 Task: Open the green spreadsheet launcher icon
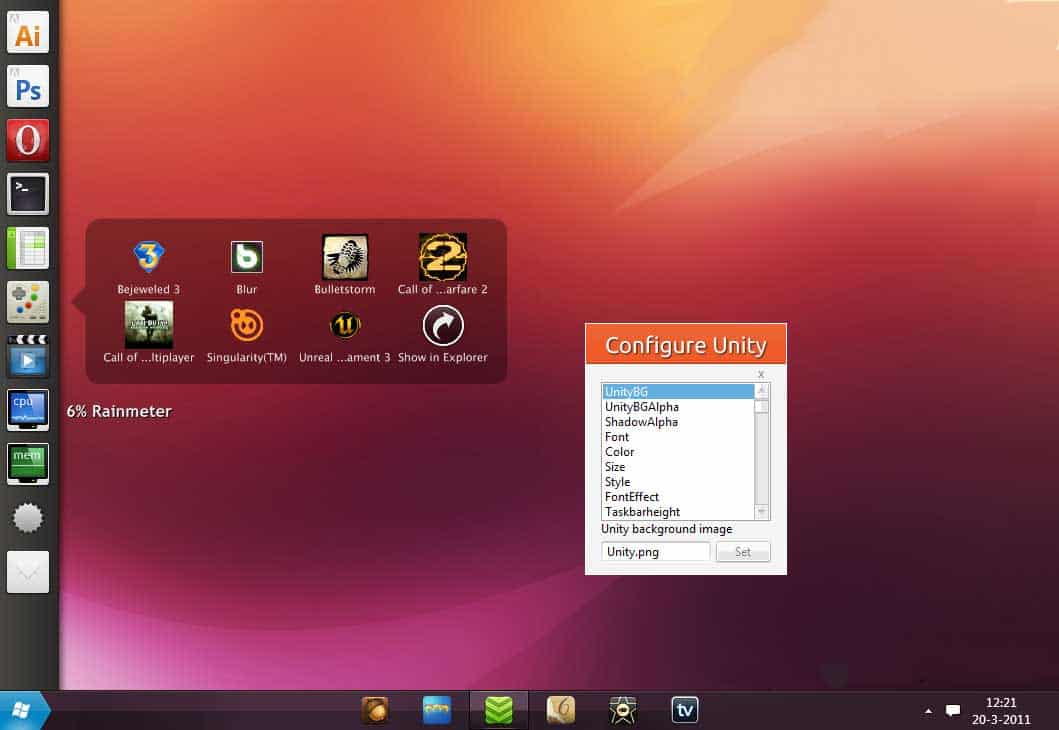pyautogui.click(x=28, y=248)
